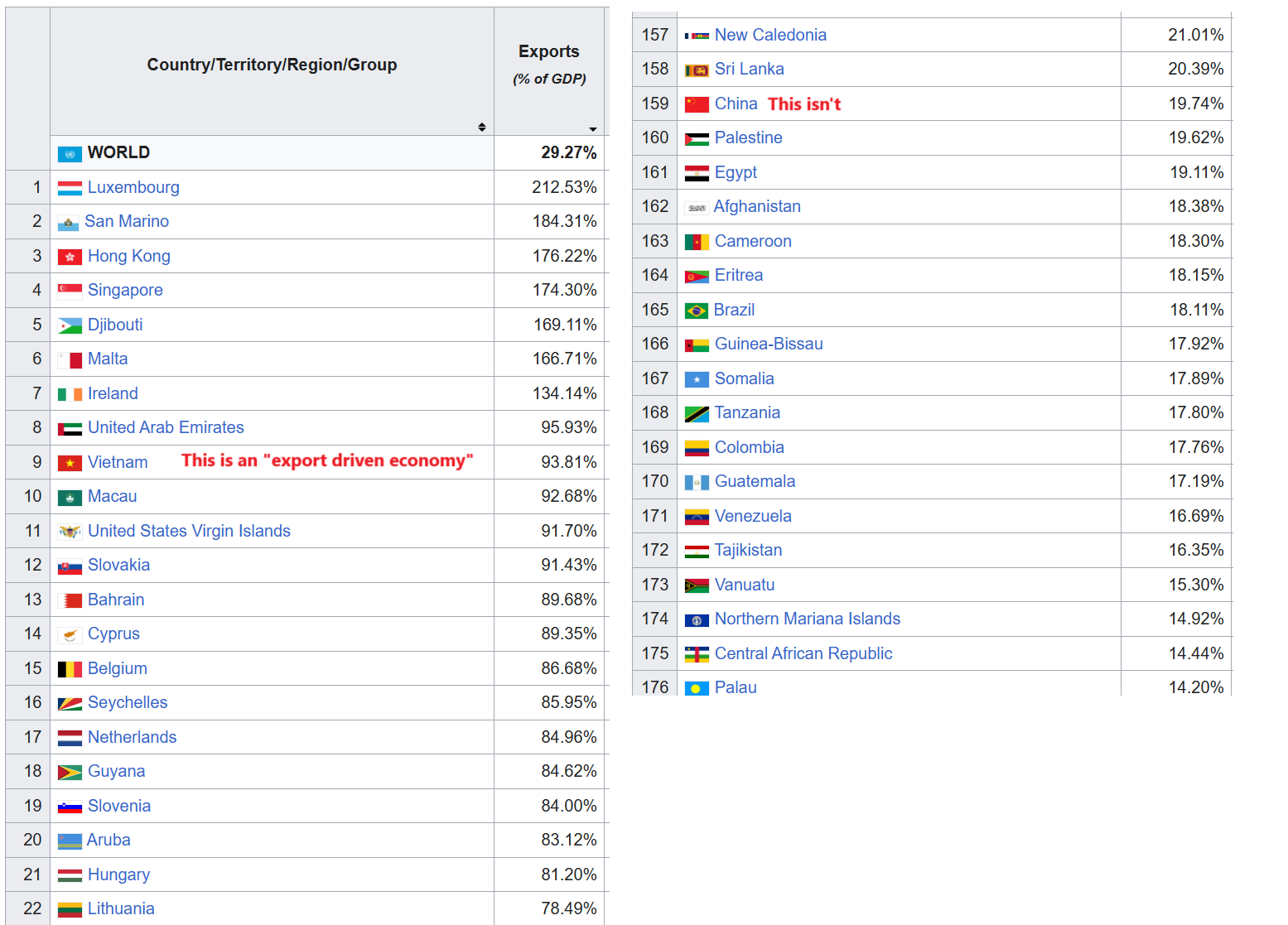Viewport: 1288px width, 925px height.
Task: Open the Tajikistan link
Action: pos(748,550)
